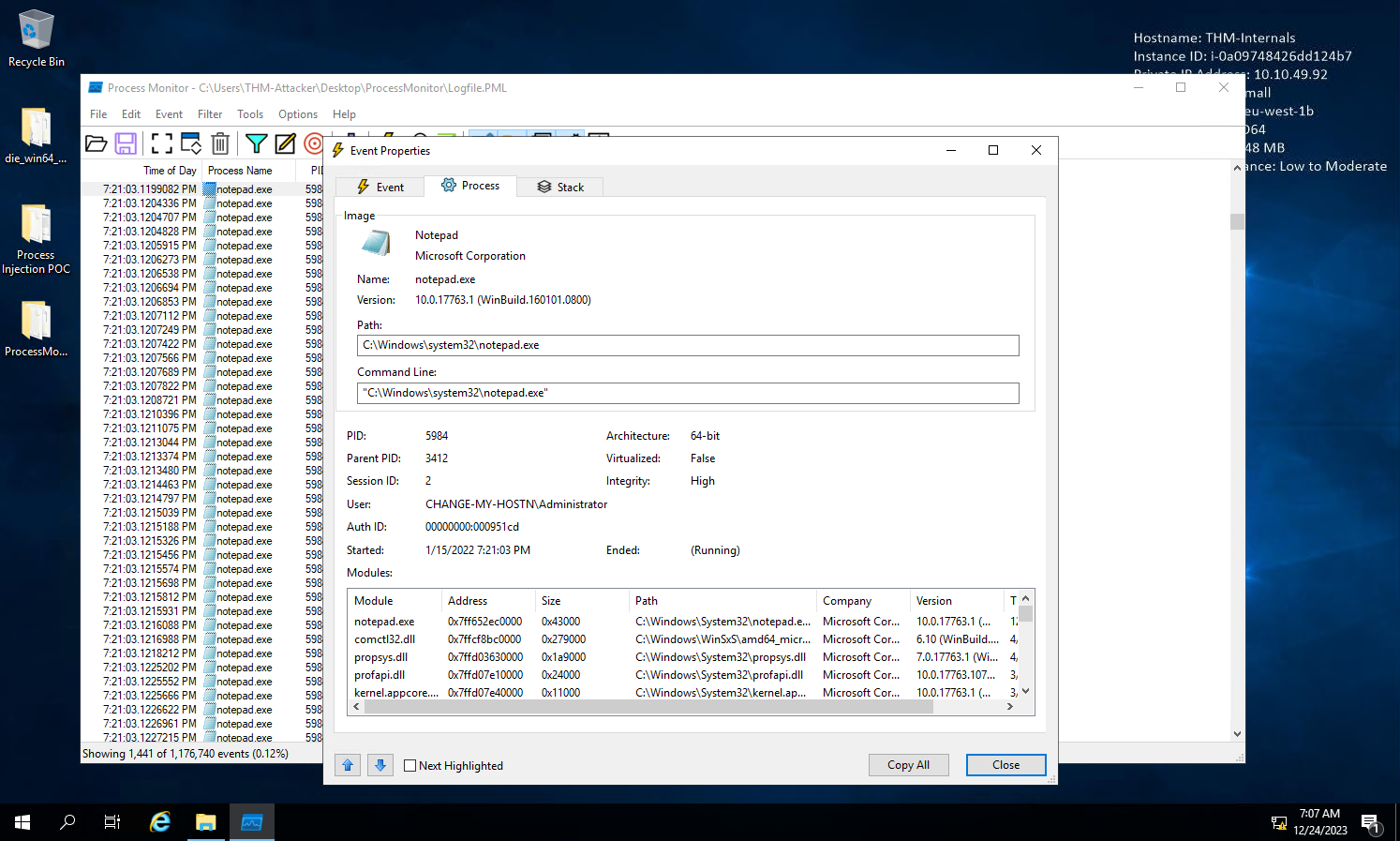The width and height of the screenshot is (1400, 841).
Task: Open the Highlight pencil toolbar icon
Action: [285, 143]
